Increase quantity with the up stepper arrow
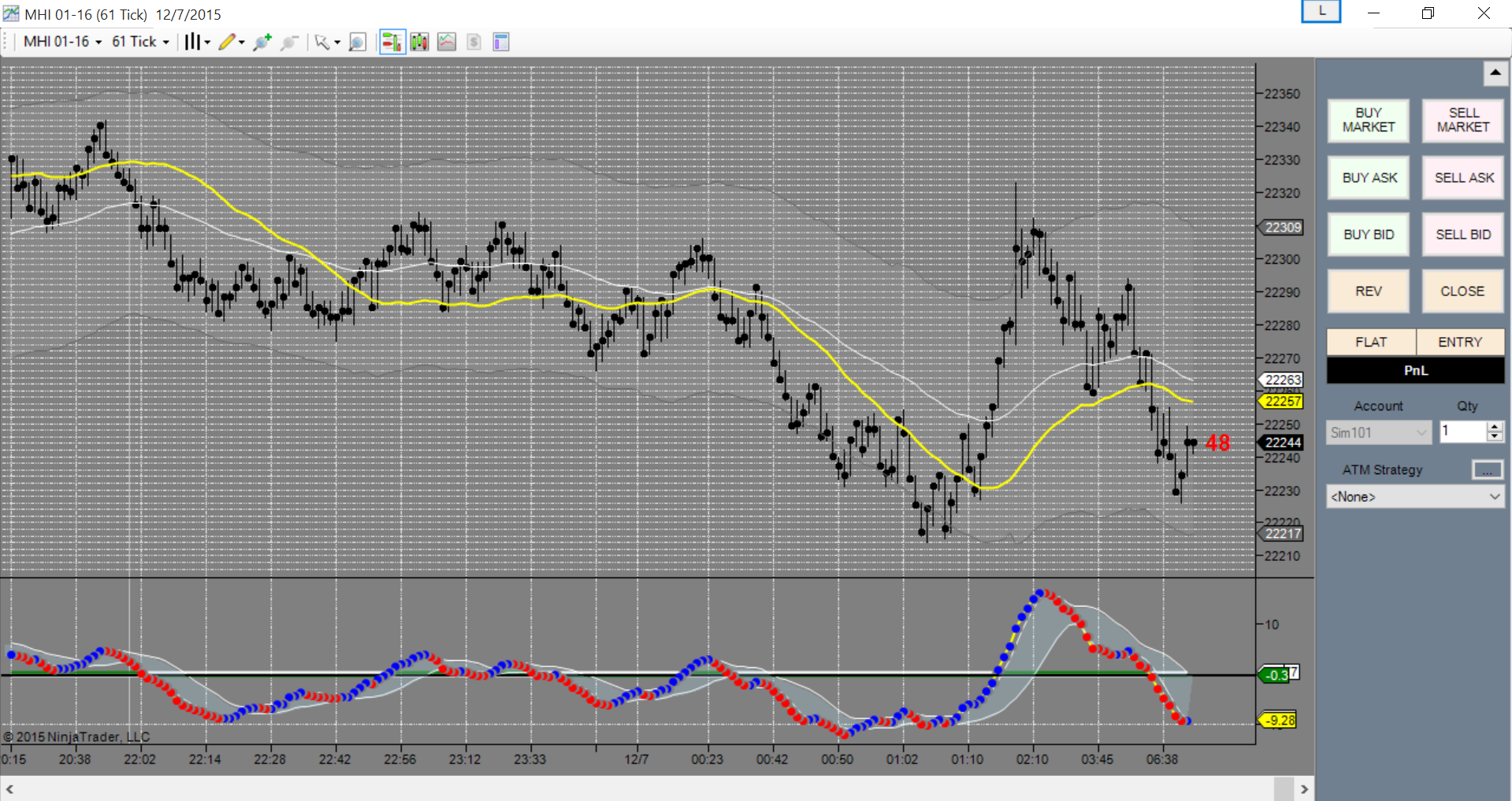Screen dimensions: 1512x801 click(x=1495, y=427)
